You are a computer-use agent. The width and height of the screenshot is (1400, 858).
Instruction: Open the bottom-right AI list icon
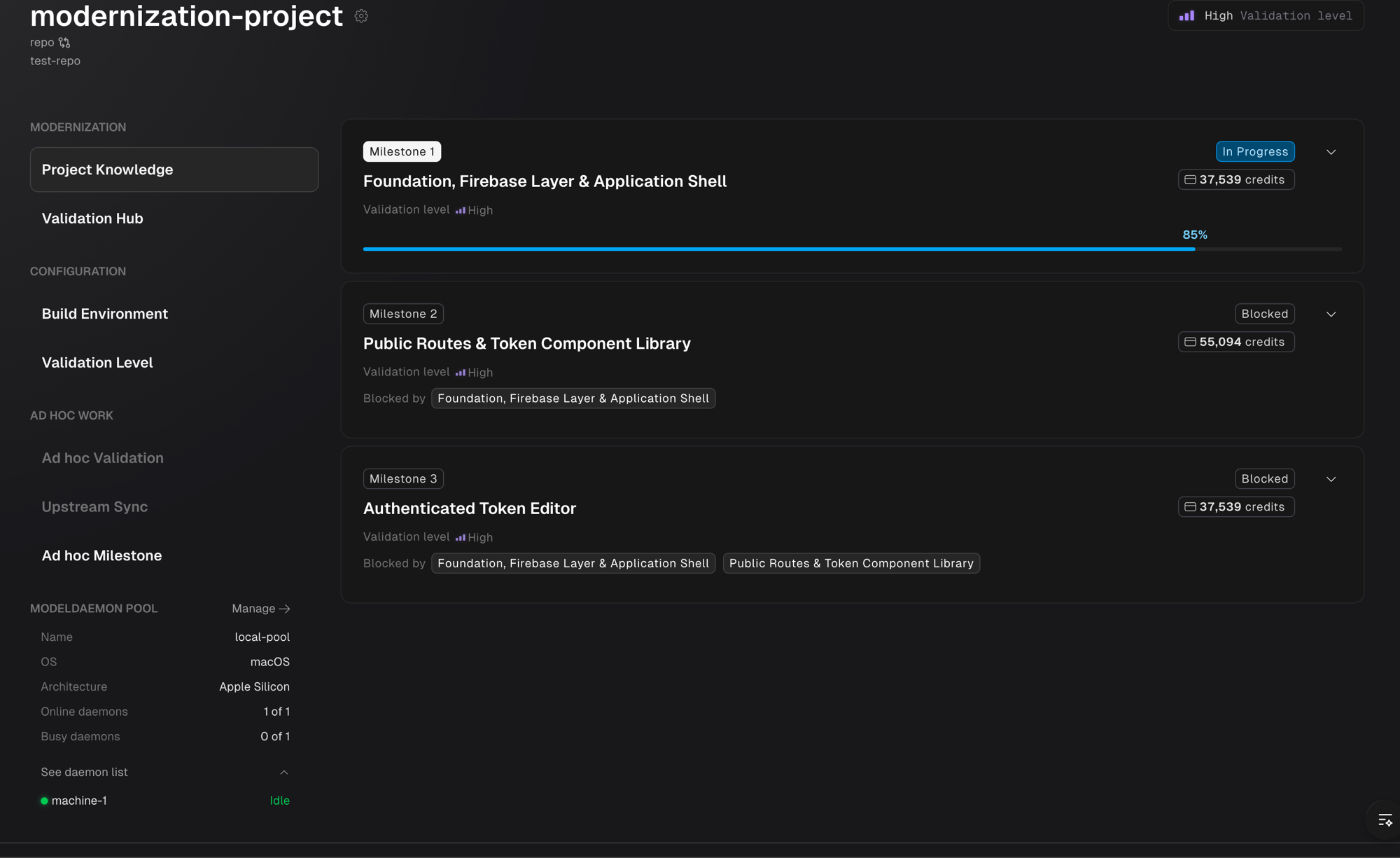coord(1385,820)
